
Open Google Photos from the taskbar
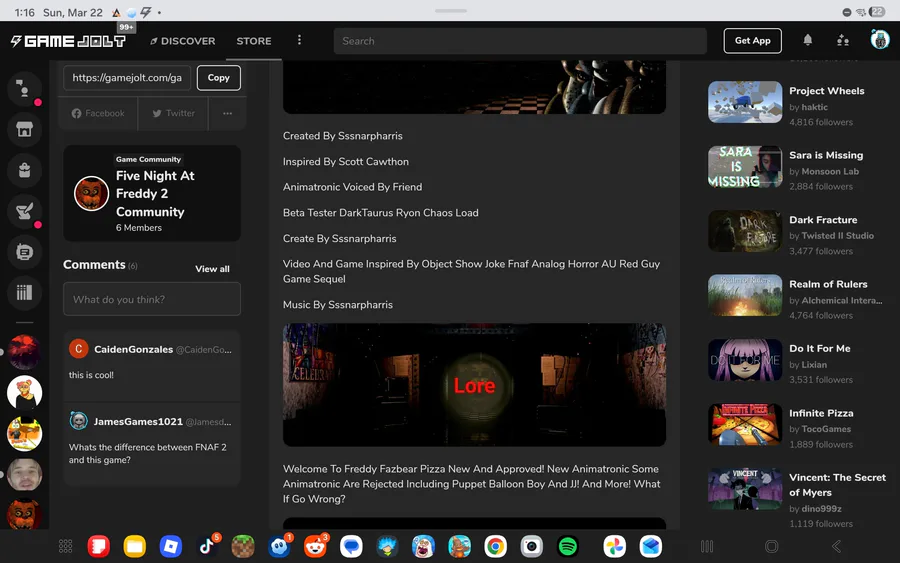click(614, 546)
